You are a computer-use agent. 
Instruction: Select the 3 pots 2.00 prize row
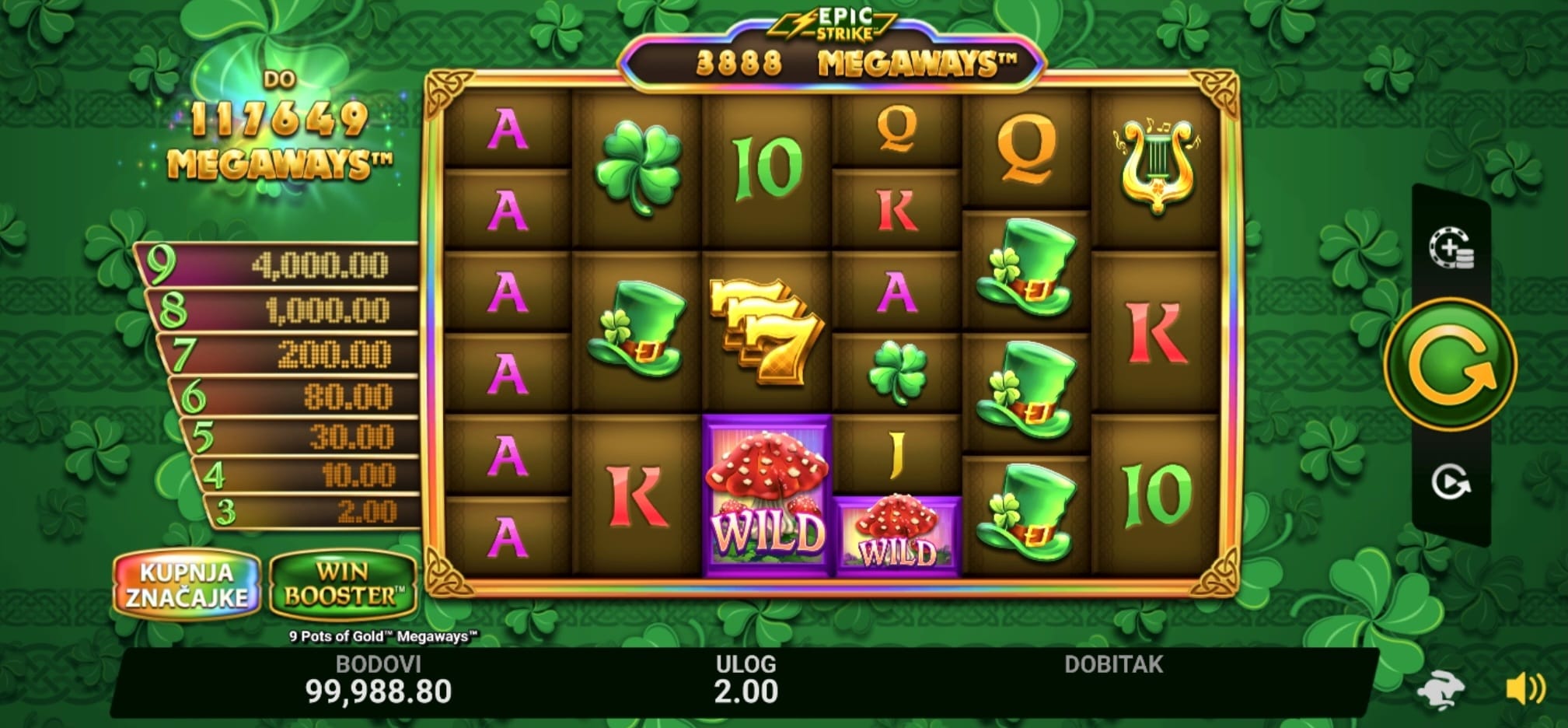313,512
